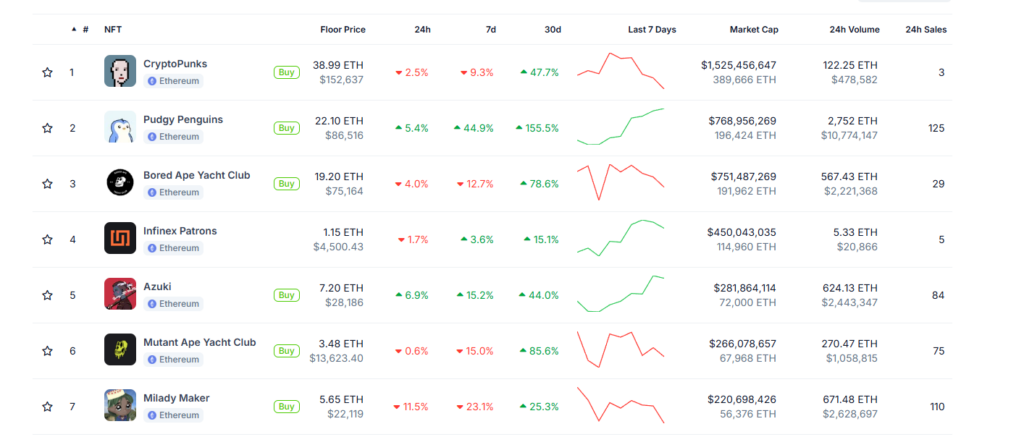This screenshot has height=437, width=1024.
Task: Click the Infinex Patrons orange logo
Action: click(x=120, y=238)
